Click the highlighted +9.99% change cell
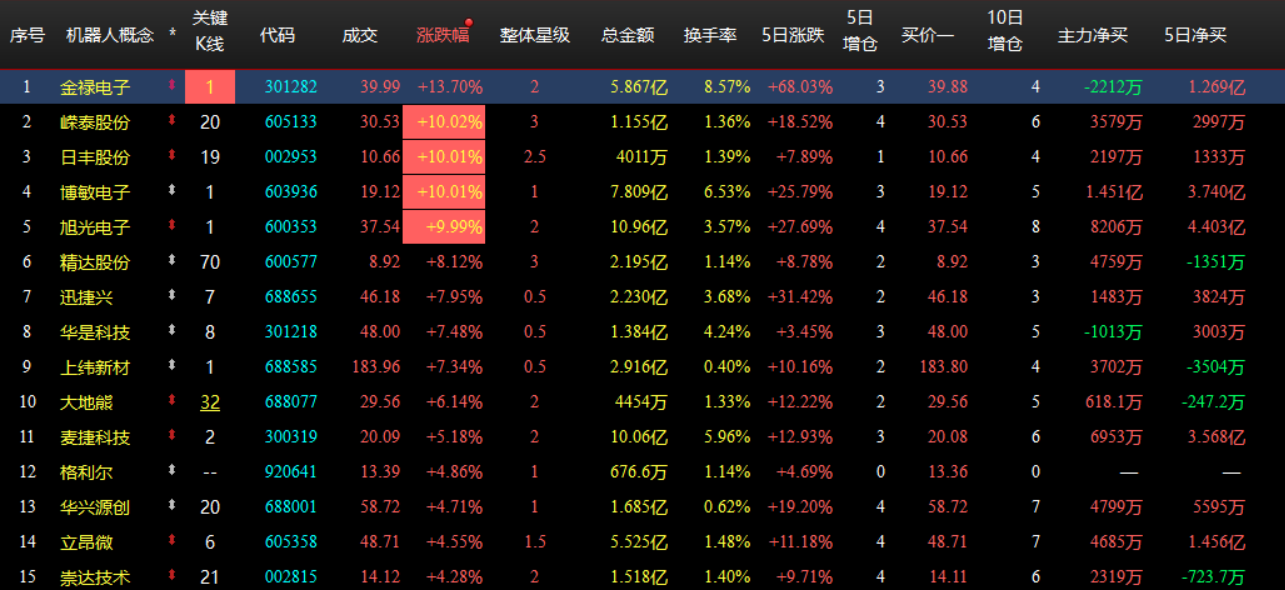Screen dimensions: 1285x590 tap(444, 227)
